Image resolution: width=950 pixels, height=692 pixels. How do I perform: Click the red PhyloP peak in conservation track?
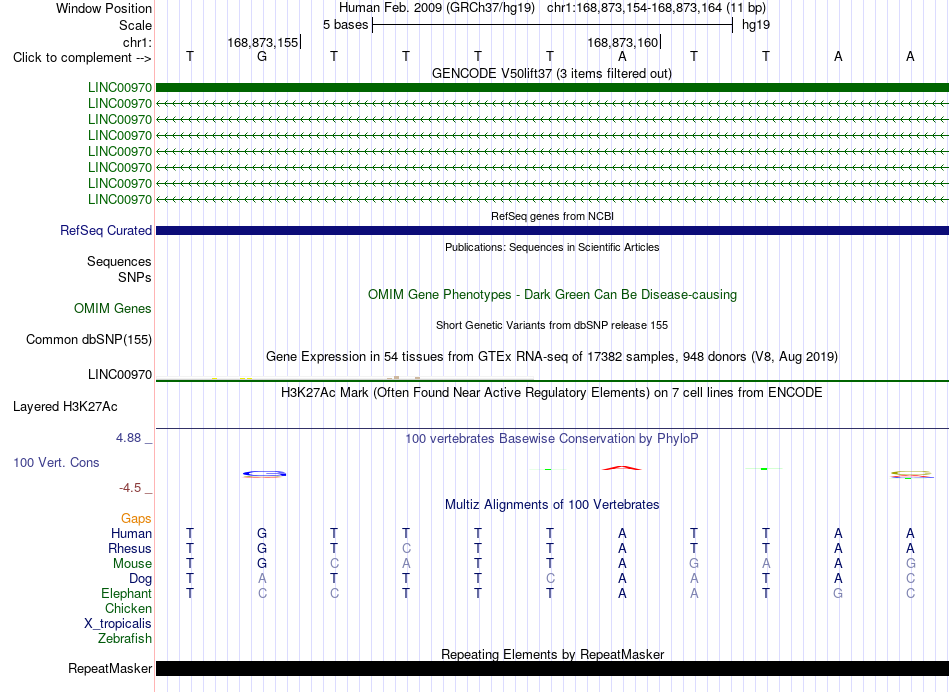click(622, 468)
